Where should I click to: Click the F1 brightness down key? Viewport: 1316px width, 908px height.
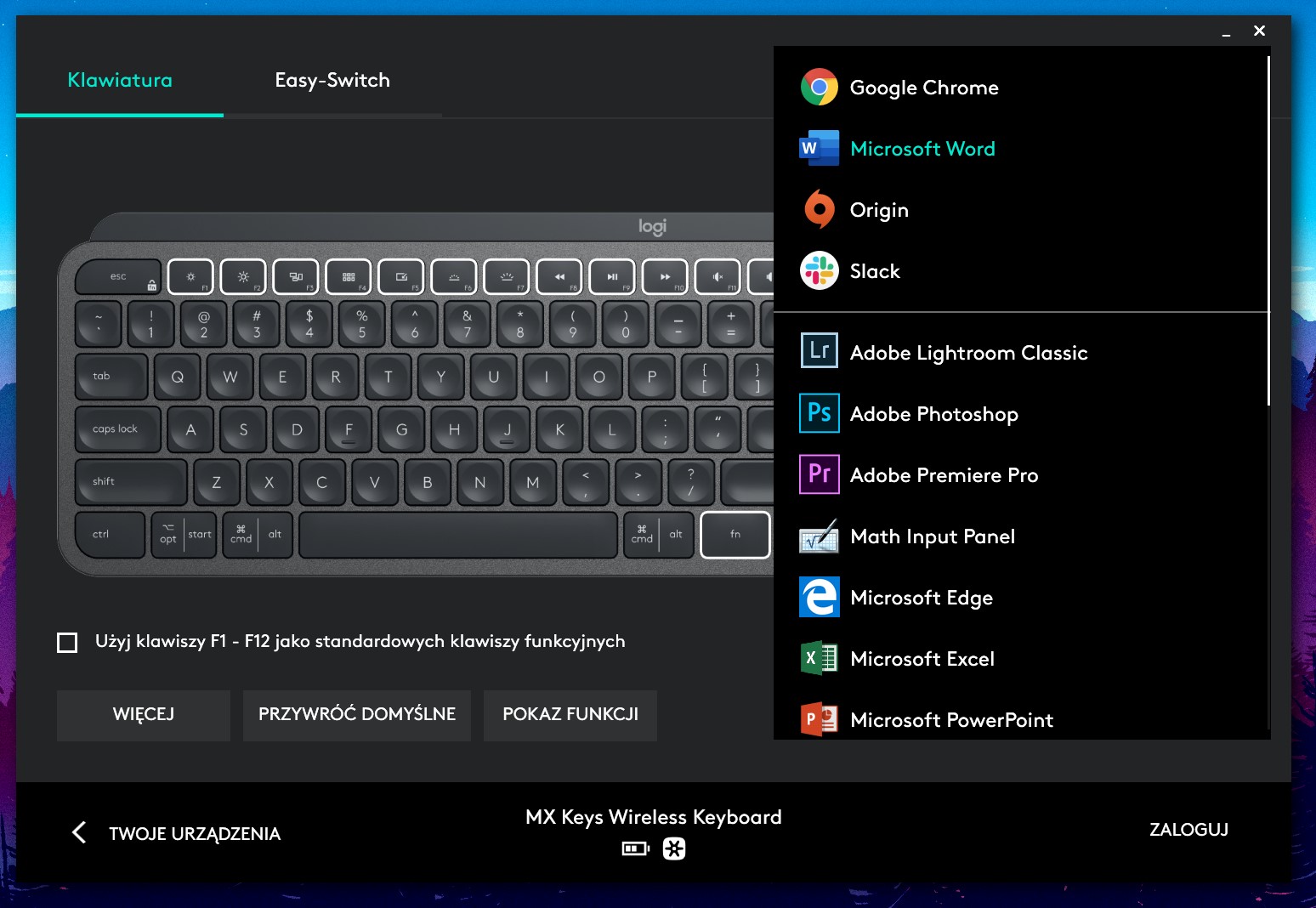click(x=190, y=277)
